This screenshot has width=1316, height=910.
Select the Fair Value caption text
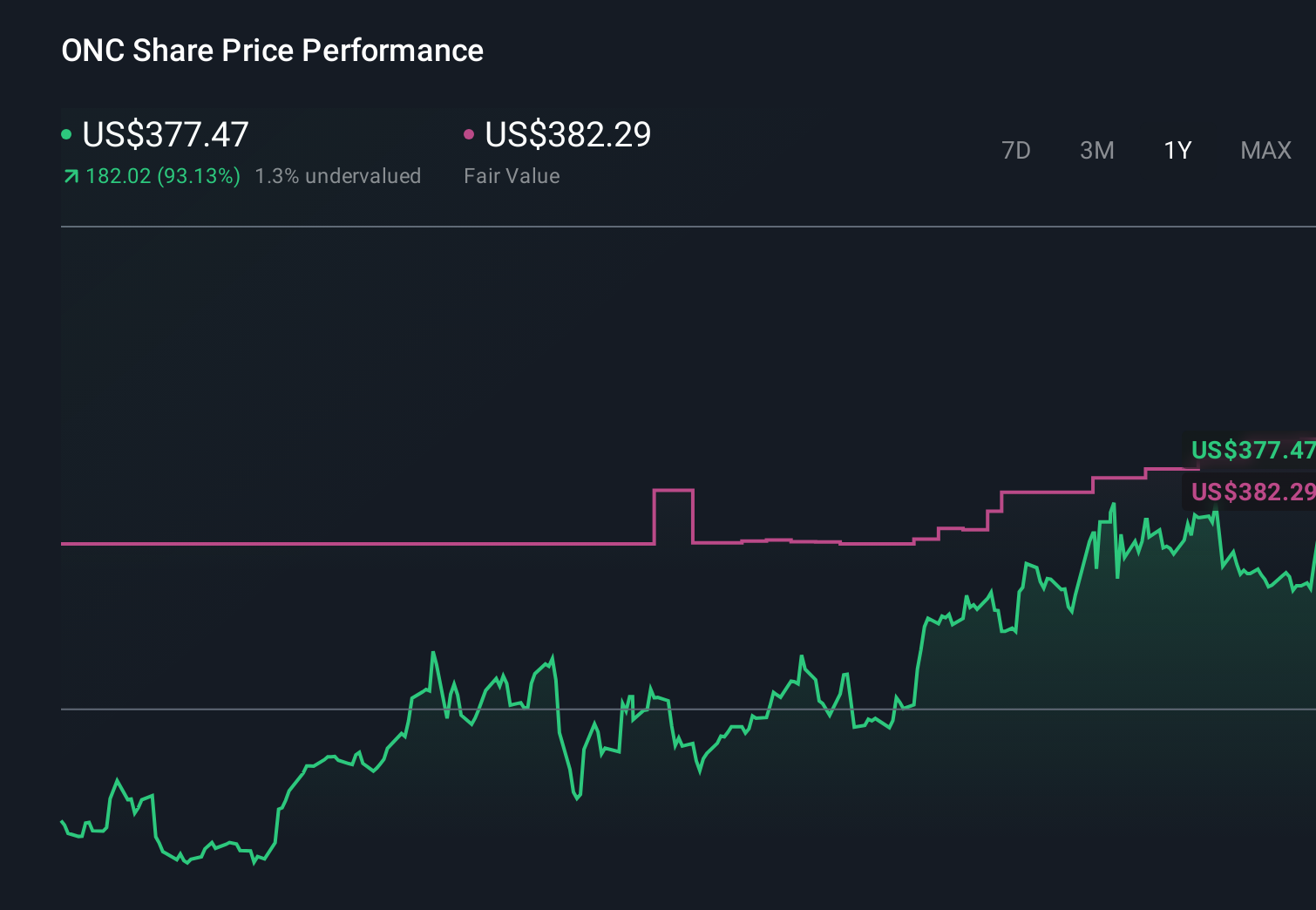pyautogui.click(x=512, y=175)
